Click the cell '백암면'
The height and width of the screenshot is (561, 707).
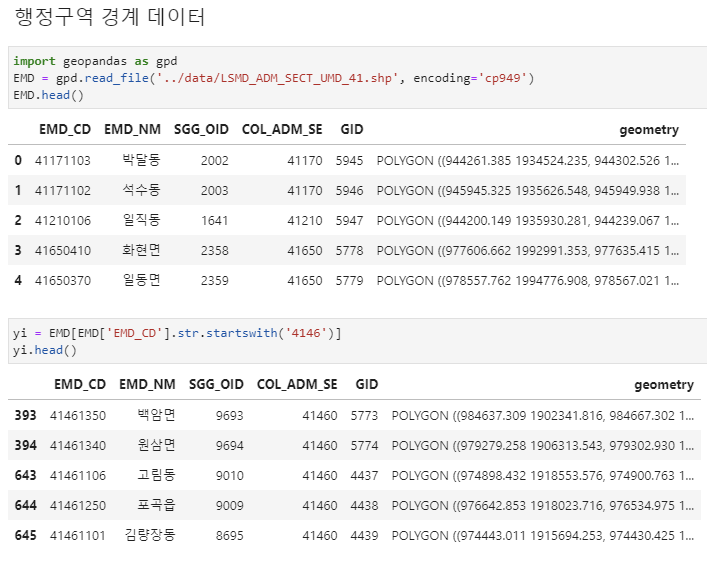point(156,415)
